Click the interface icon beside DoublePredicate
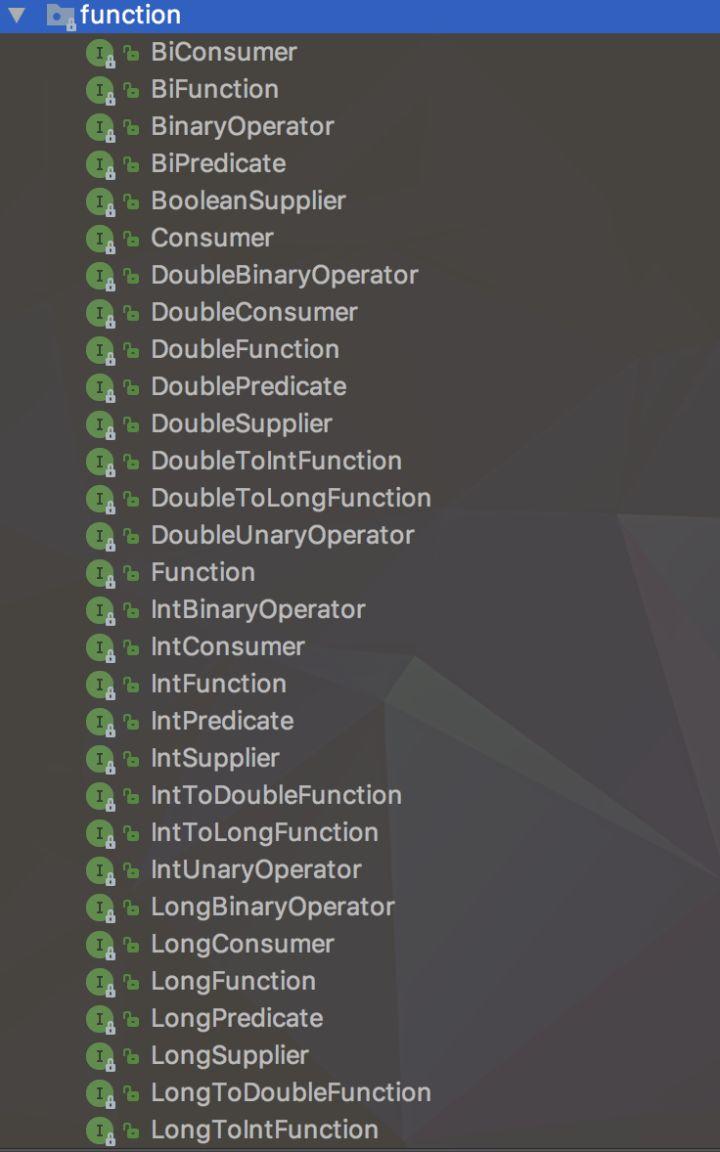 [x=100, y=386]
